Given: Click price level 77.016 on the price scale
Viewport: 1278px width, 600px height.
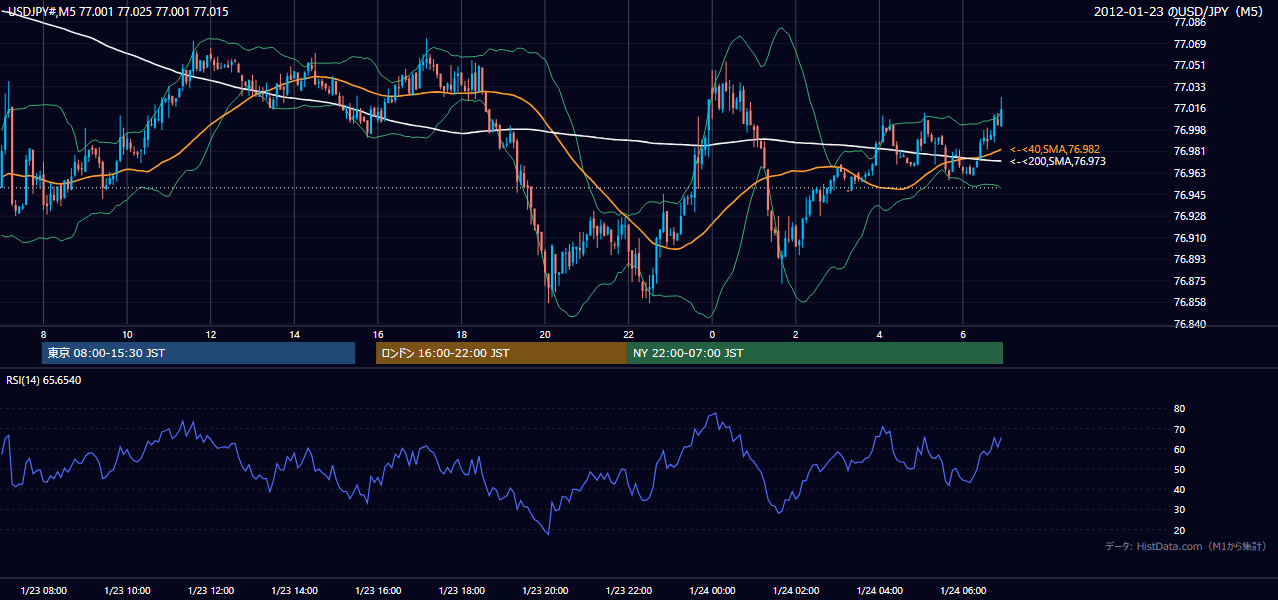Looking at the screenshot, I should (x=1190, y=108).
